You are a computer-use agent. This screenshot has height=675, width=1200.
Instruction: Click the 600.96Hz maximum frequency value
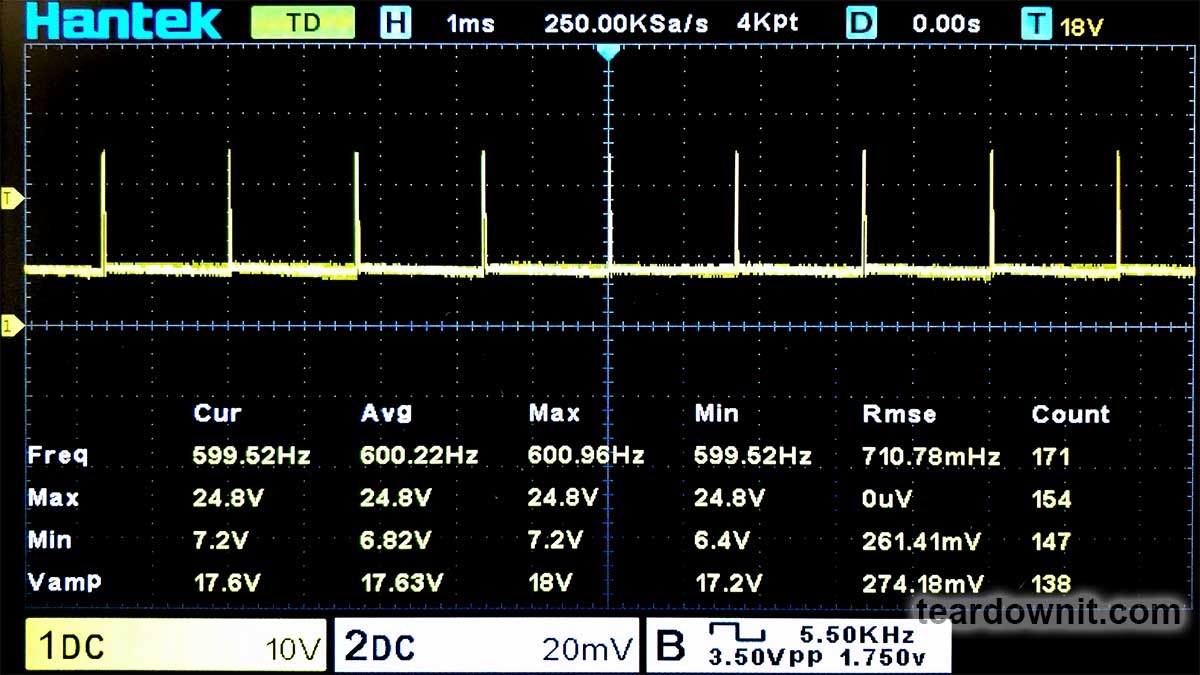586,456
